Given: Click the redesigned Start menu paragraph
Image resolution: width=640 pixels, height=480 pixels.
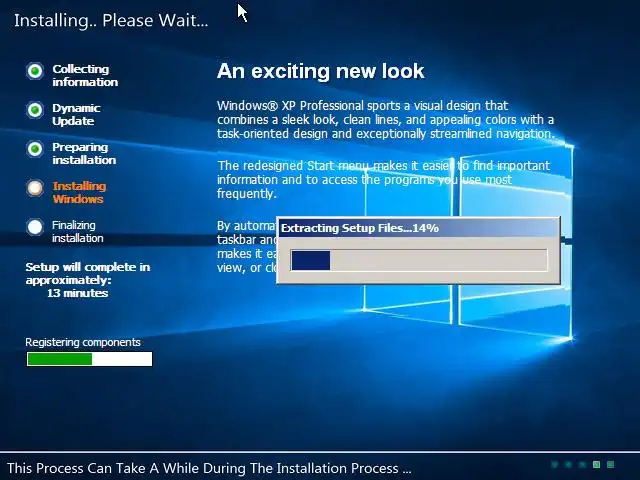Looking at the screenshot, I should (x=384, y=180).
